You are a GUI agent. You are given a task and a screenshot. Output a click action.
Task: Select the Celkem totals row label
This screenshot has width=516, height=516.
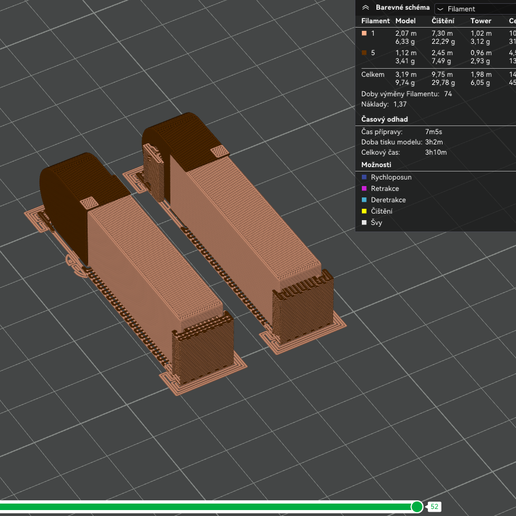coord(373,75)
